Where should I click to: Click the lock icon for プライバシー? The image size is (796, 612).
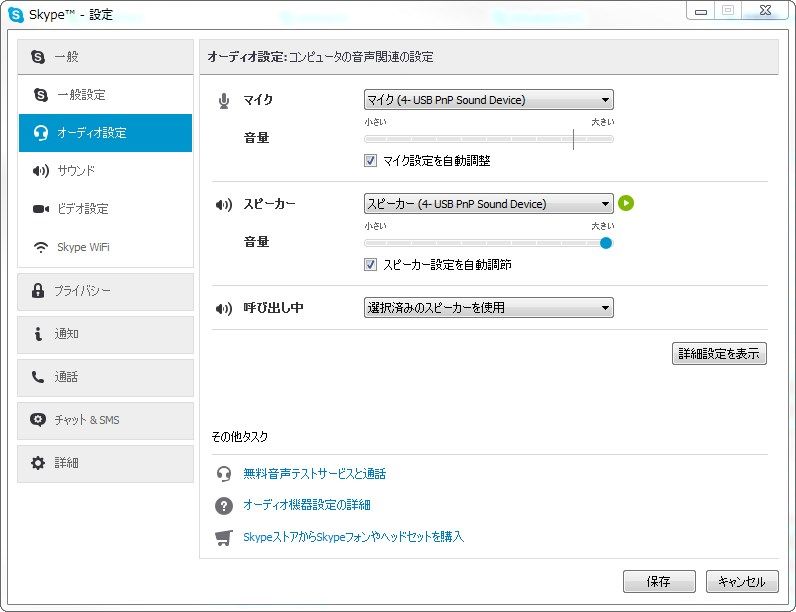(x=38, y=291)
